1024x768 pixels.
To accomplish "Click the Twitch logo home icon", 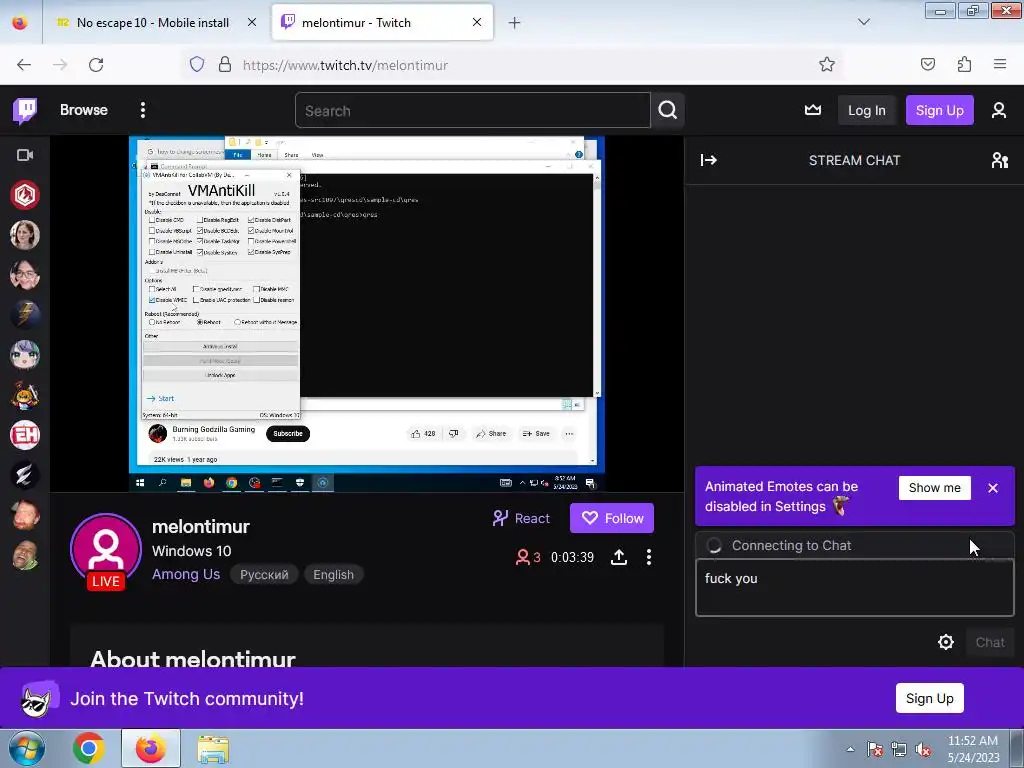I will tap(25, 110).
